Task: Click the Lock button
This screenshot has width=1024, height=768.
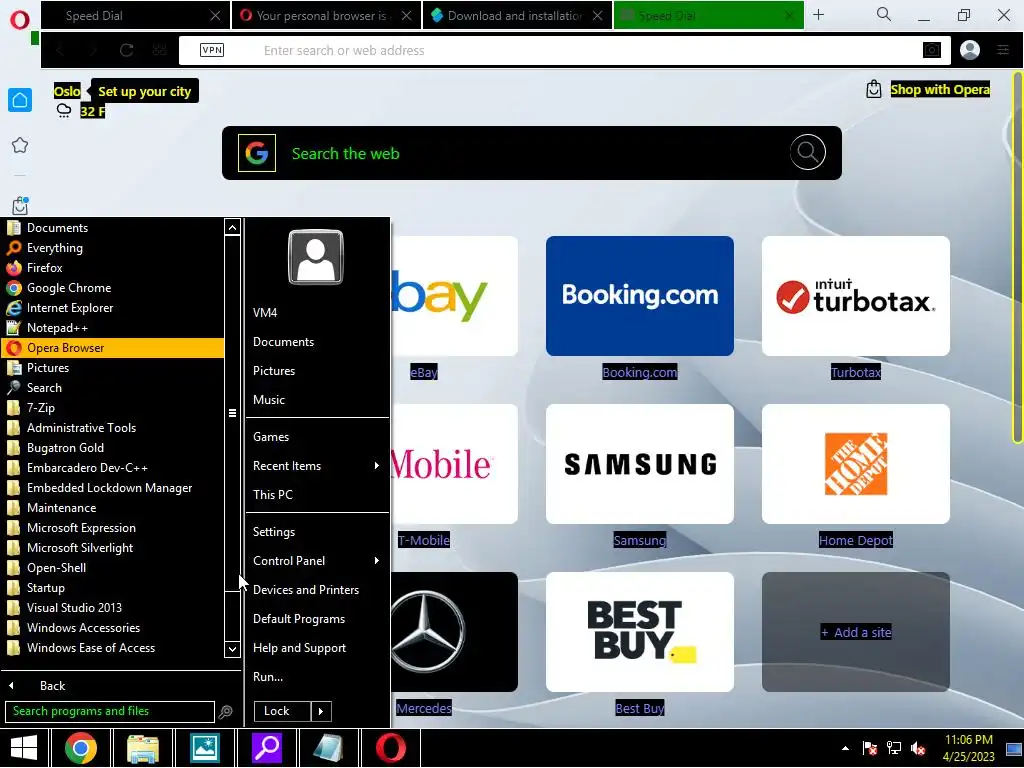Action: (281, 711)
